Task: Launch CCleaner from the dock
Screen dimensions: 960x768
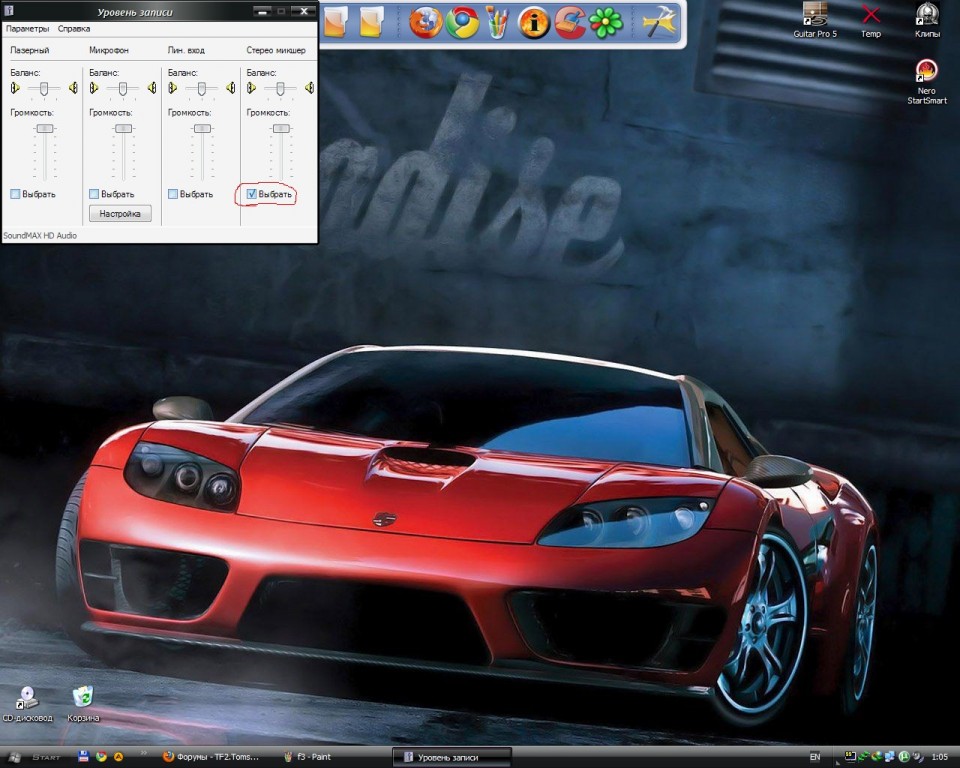Action: click(569, 22)
